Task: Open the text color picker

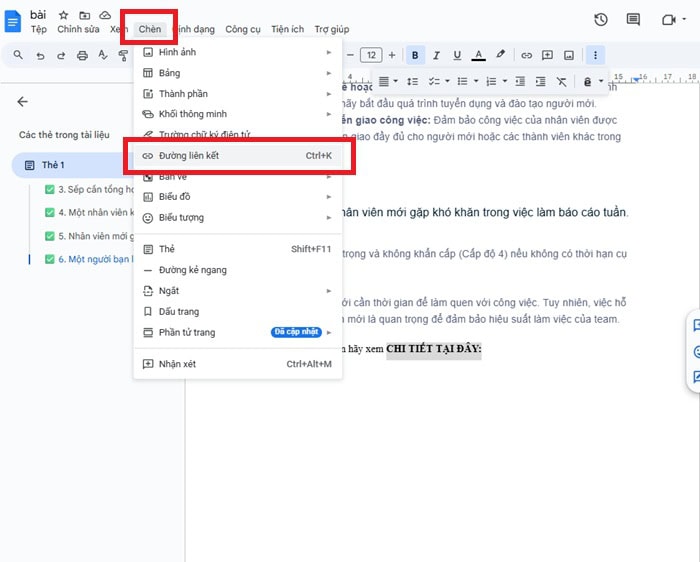Action: [479, 55]
